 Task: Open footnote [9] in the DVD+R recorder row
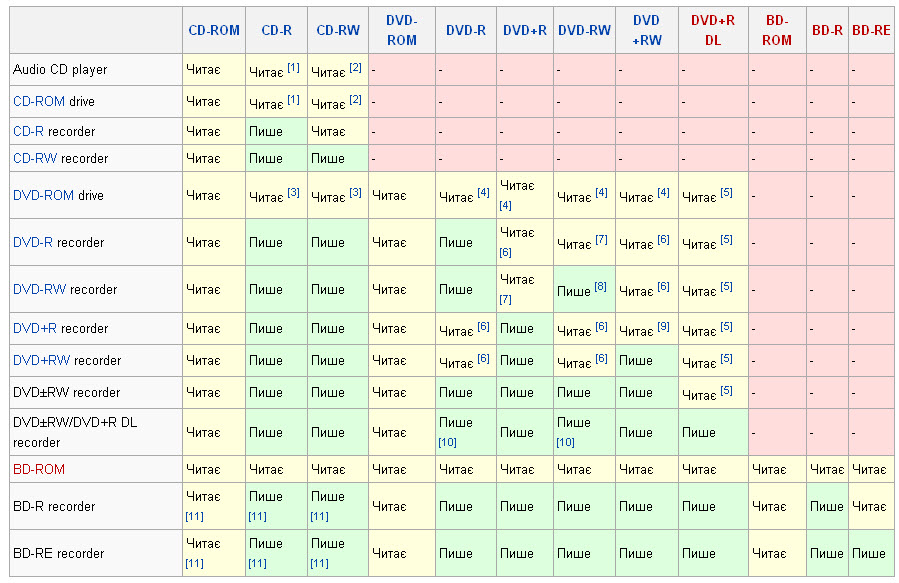pos(663,327)
